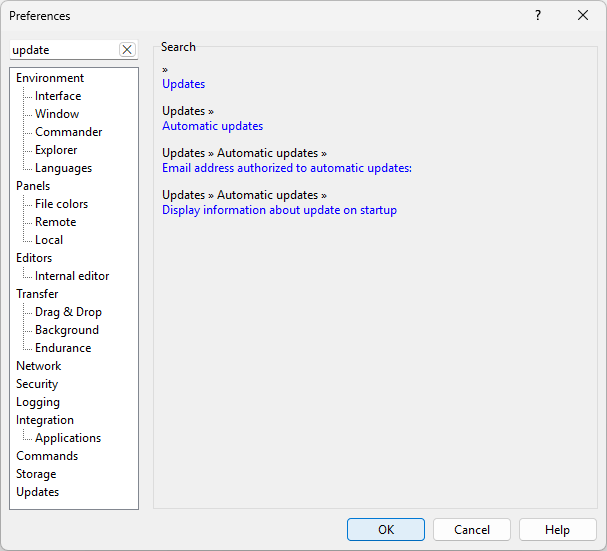Viewport: 607px width, 551px height.
Task: Click Email address authorized to automatic updates link
Action: point(286,168)
